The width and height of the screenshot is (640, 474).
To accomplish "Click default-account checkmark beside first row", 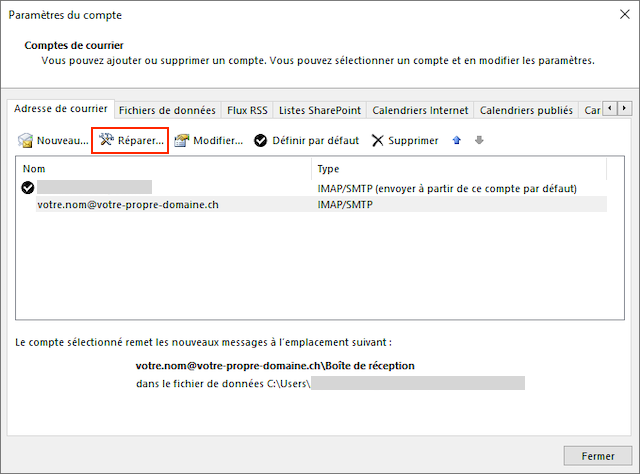I will coord(28,188).
